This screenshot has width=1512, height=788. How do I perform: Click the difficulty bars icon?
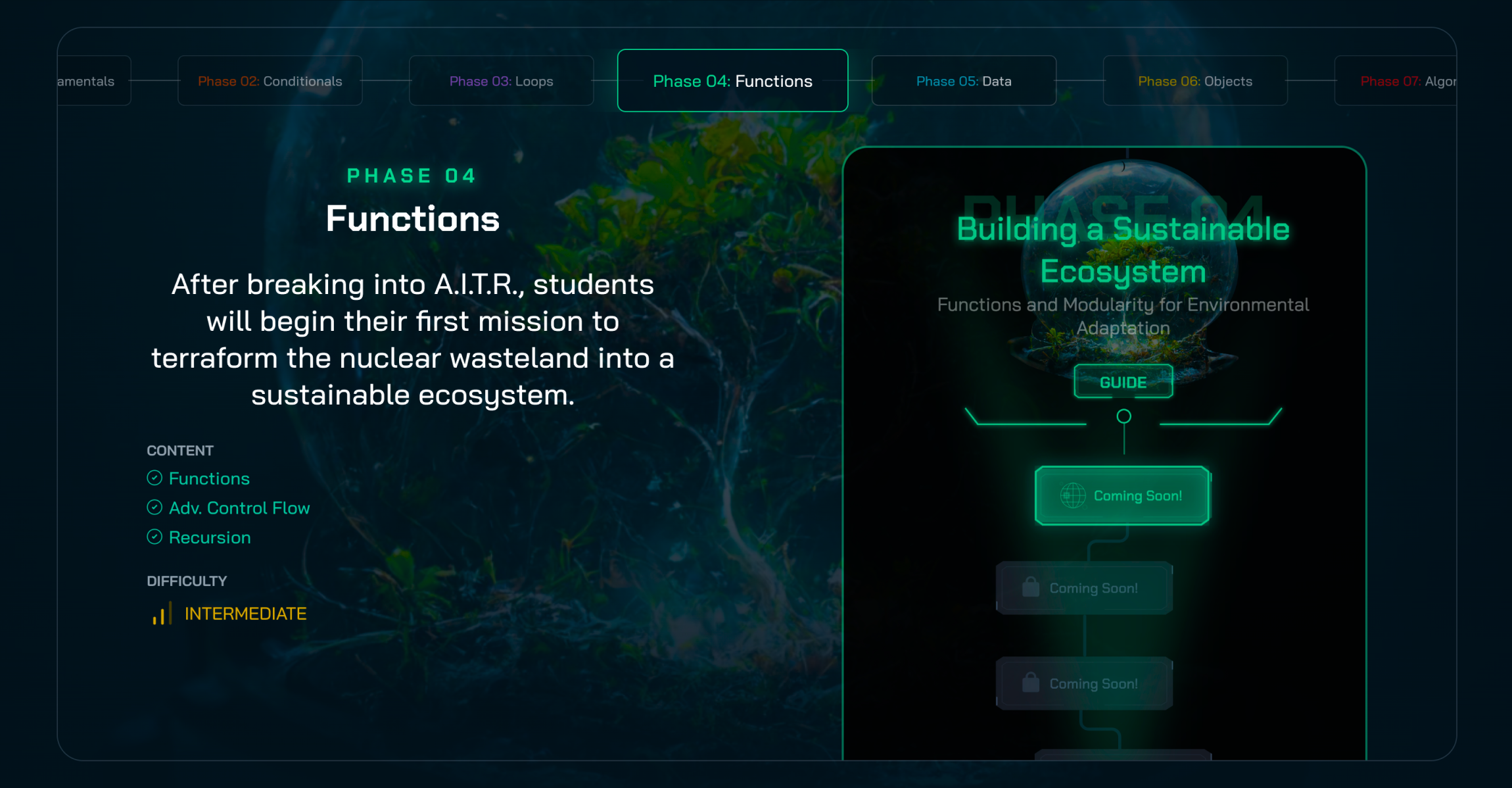click(162, 613)
